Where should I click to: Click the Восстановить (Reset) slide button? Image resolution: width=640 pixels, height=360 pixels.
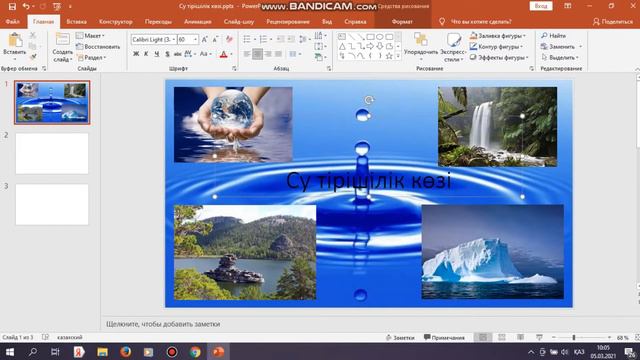pyautogui.click(x=98, y=47)
